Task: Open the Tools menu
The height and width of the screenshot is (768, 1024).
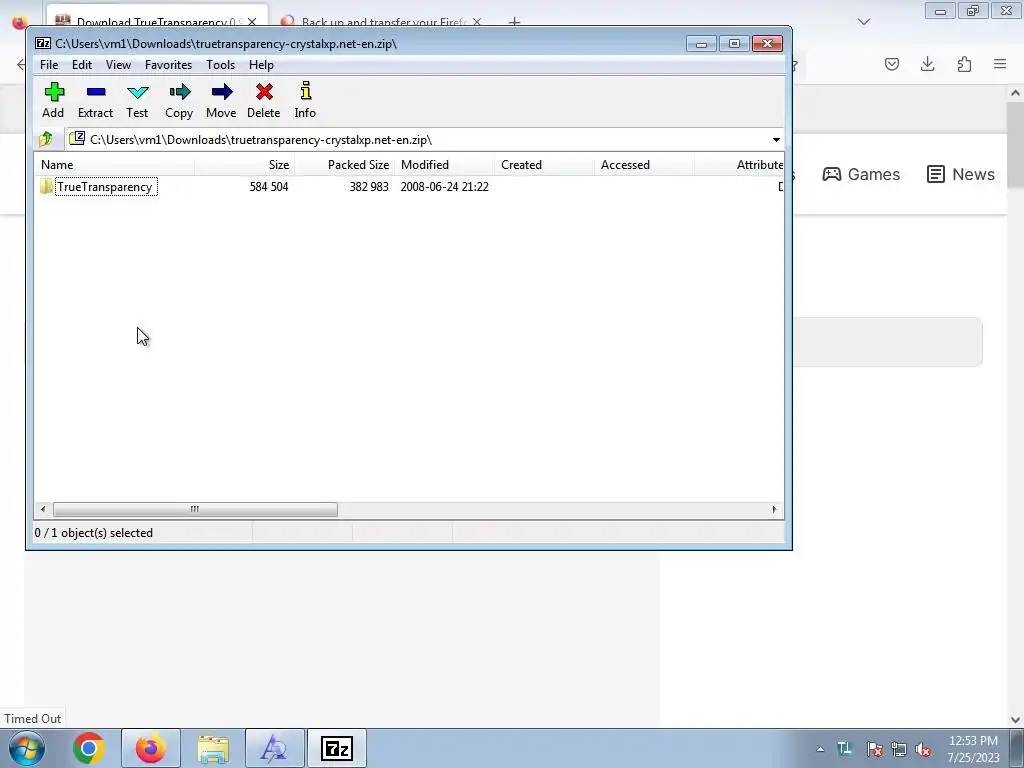Action: point(220,65)
